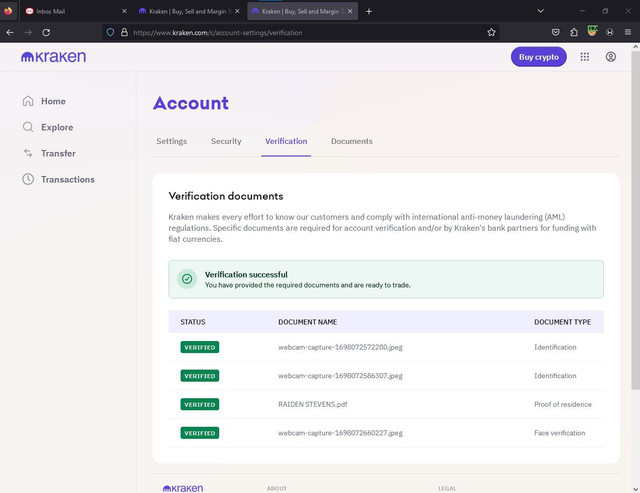640x493 pixels.
Task: Click the DOCUMENT TYPE column header
Action: point(562,322)
